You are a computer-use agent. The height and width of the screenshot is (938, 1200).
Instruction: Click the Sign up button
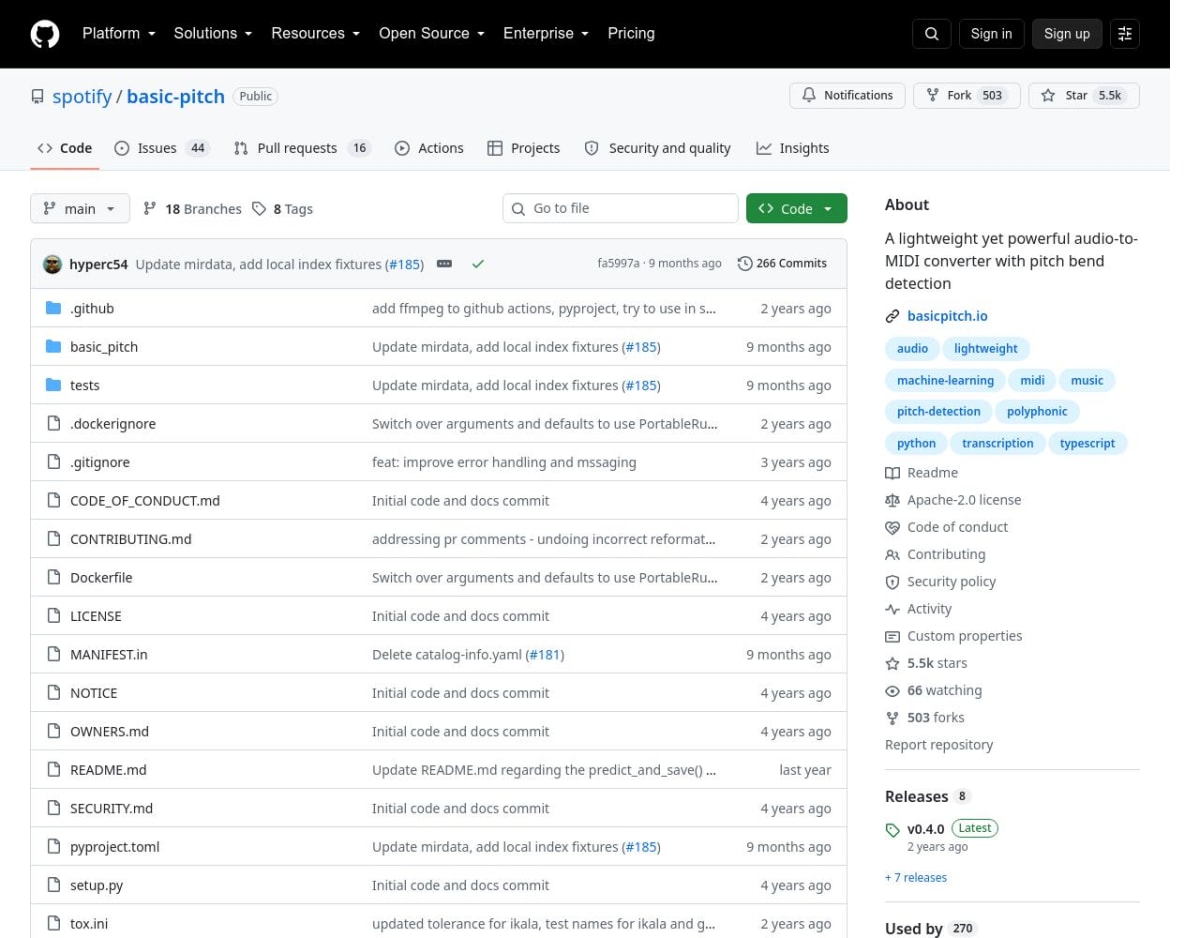point(1067,34)
